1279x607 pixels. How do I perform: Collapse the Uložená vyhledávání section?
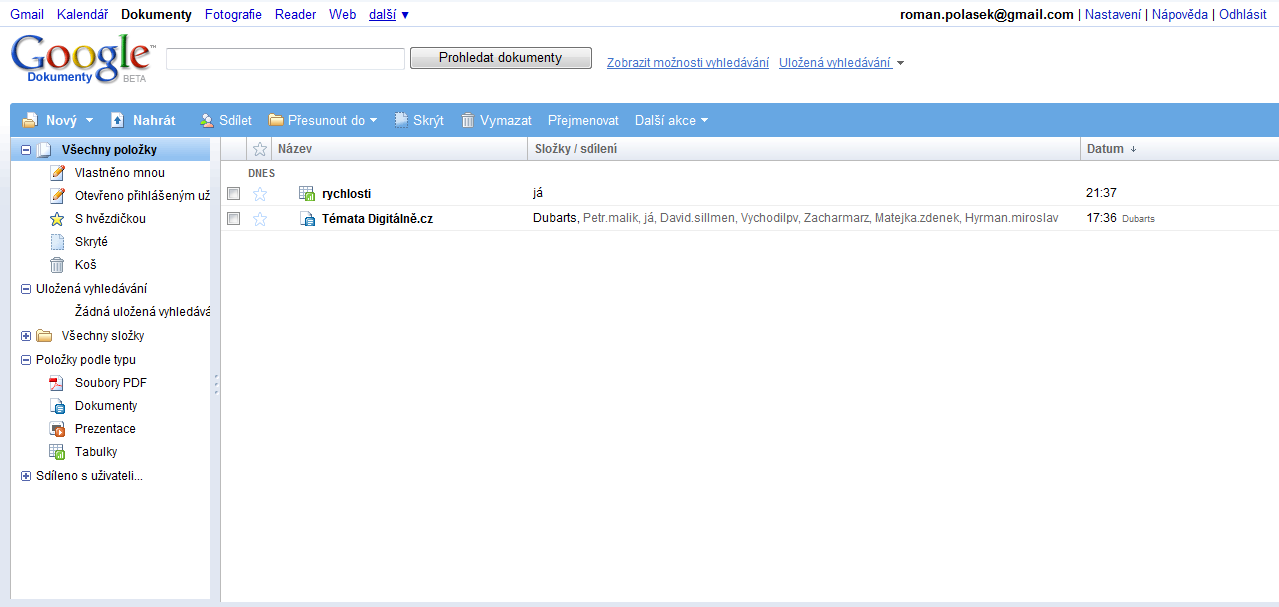pyautogui.click(x=26, y=289)
